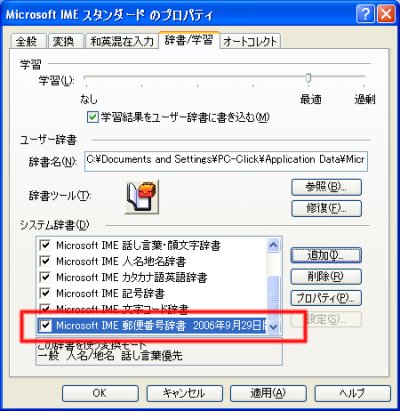Viewport: 400px width, 411px height.
Task: Switch to the オートコレクト tab
Action: [x=250, y=41]
